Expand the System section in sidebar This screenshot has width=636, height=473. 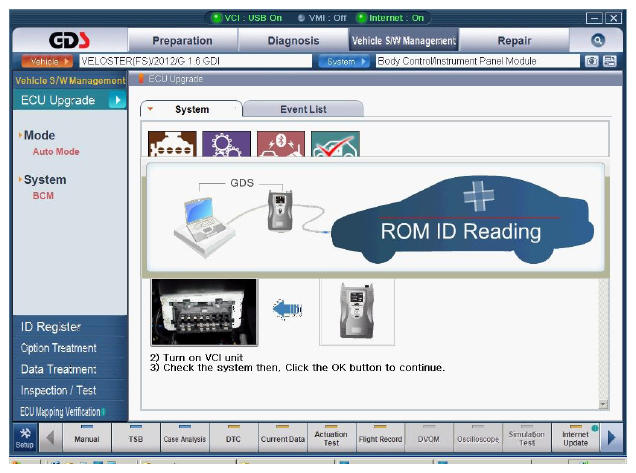[42, 179]
